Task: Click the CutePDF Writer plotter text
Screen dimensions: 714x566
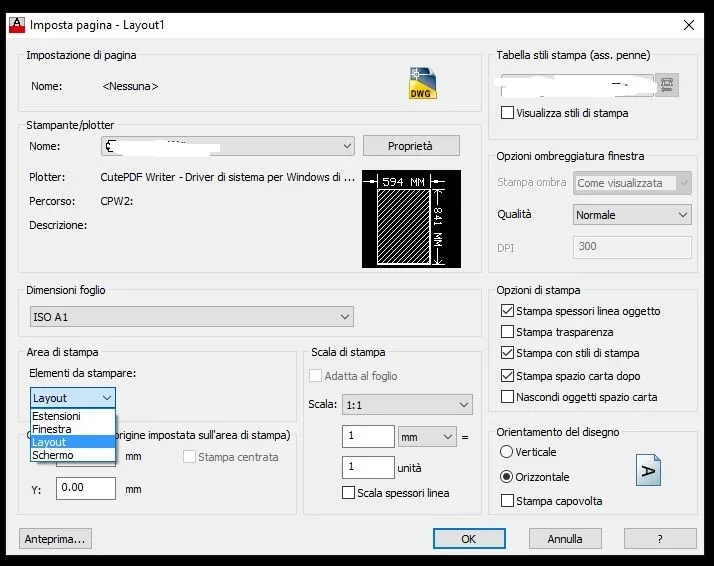Action: [x=228, y=177]
